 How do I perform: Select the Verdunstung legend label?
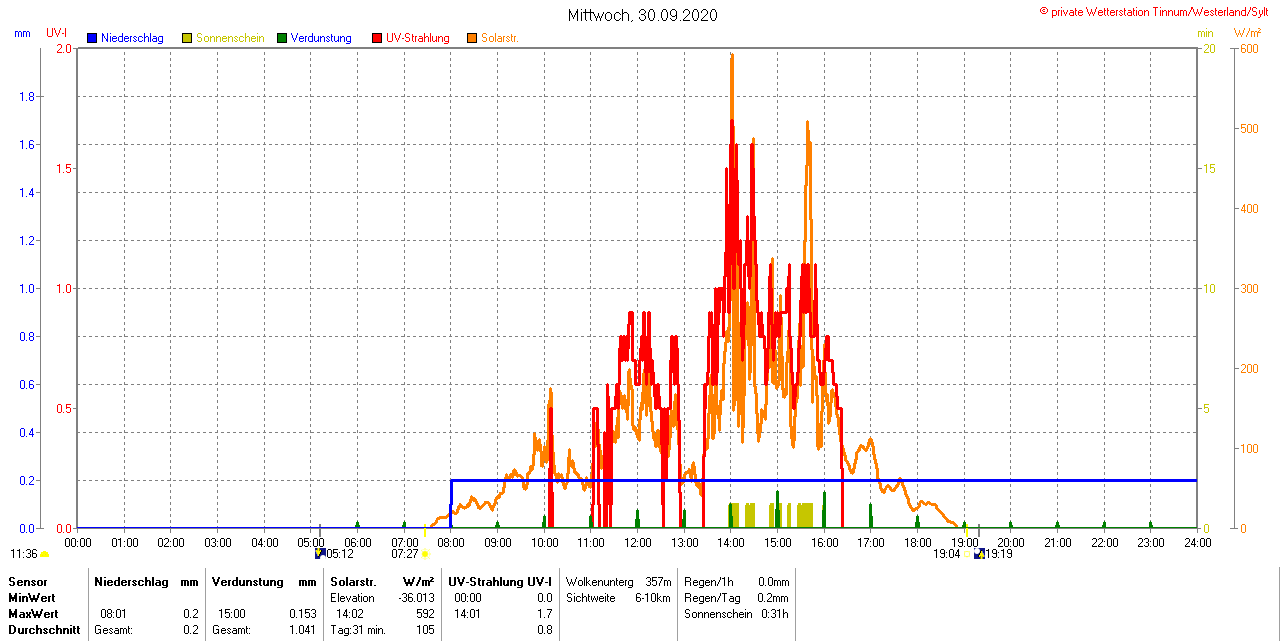coord(321,38)
